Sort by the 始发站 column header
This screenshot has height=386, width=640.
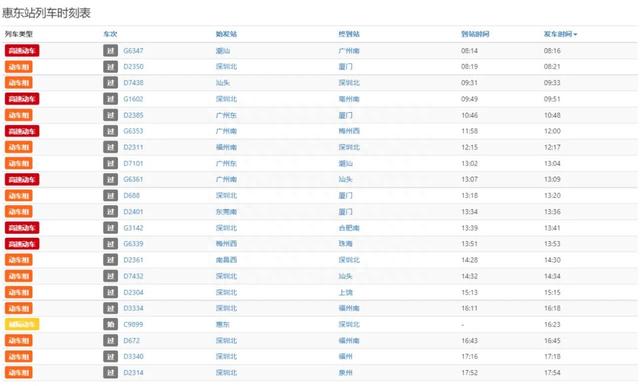pyautogui.click(x=226, y=34)
